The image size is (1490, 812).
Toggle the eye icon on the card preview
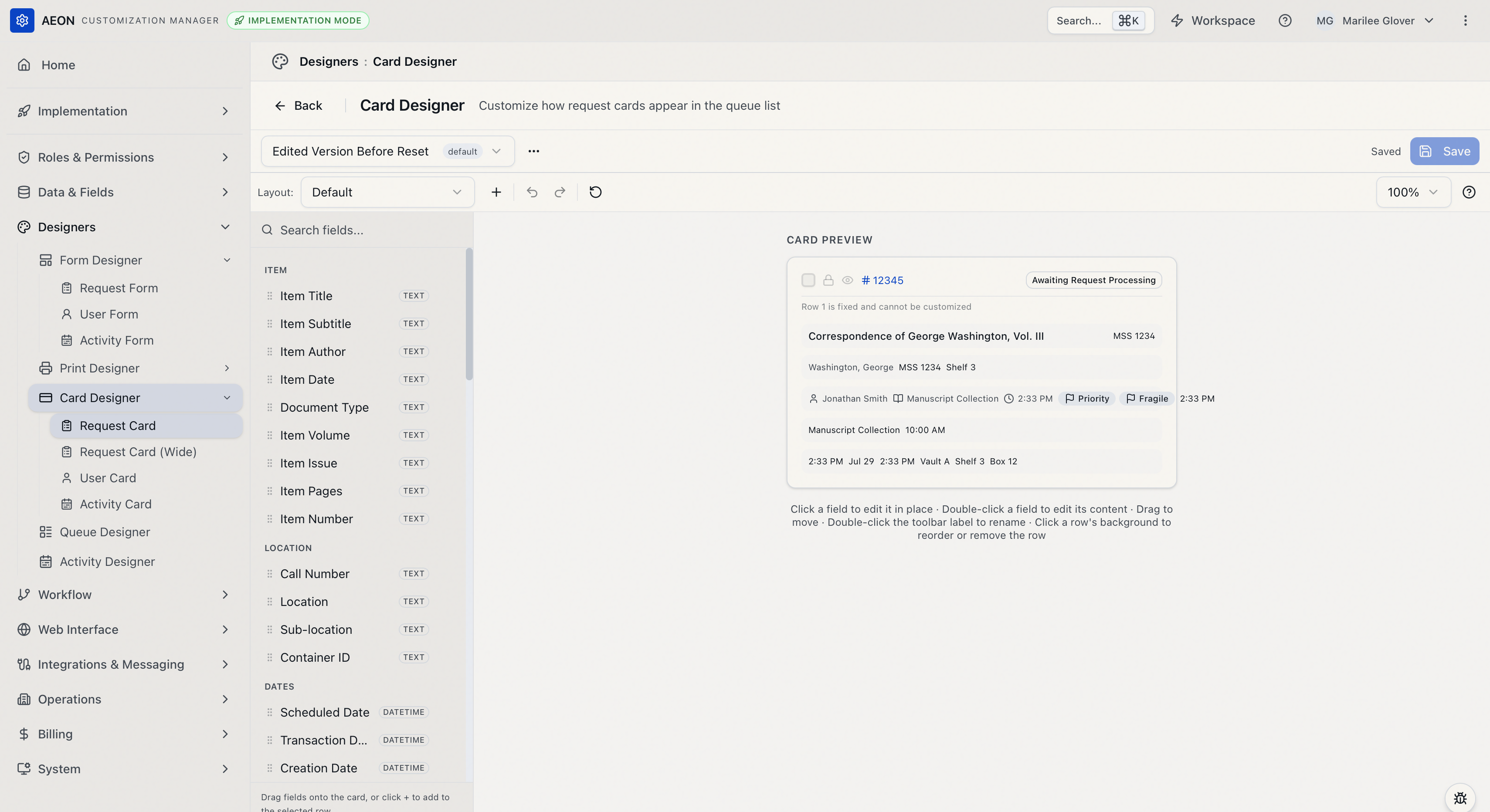pos(847,280)
